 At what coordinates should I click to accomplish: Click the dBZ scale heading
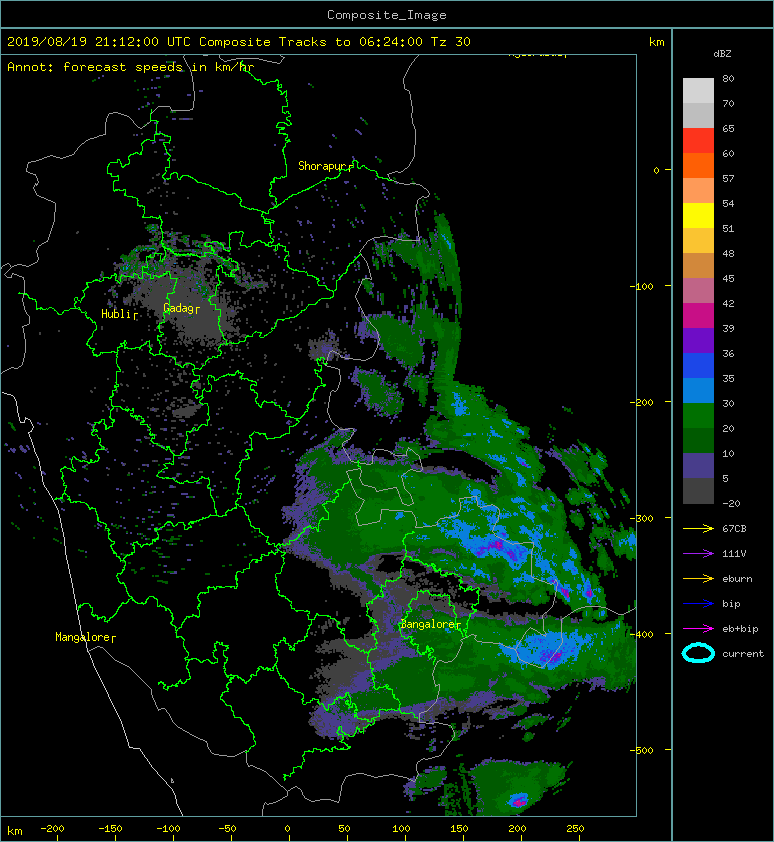[722, 54]
